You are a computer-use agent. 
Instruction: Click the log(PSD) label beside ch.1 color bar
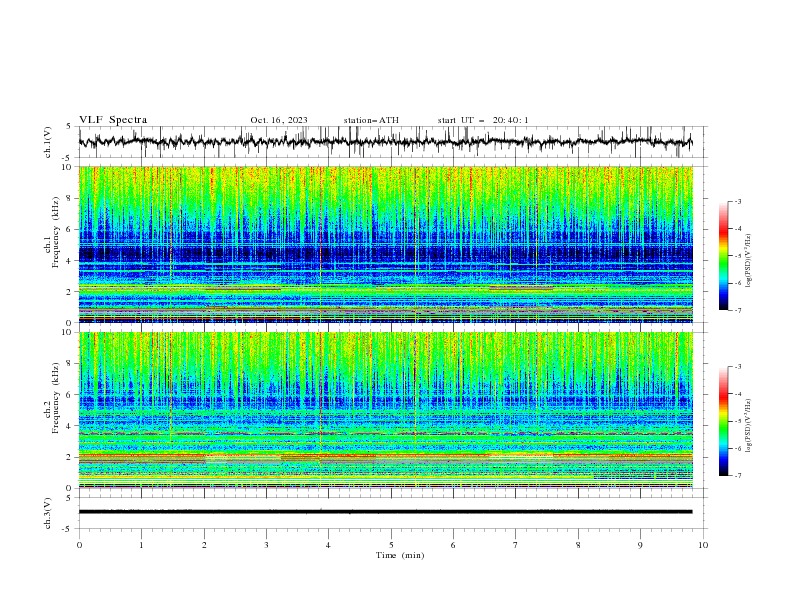point(748,261)
